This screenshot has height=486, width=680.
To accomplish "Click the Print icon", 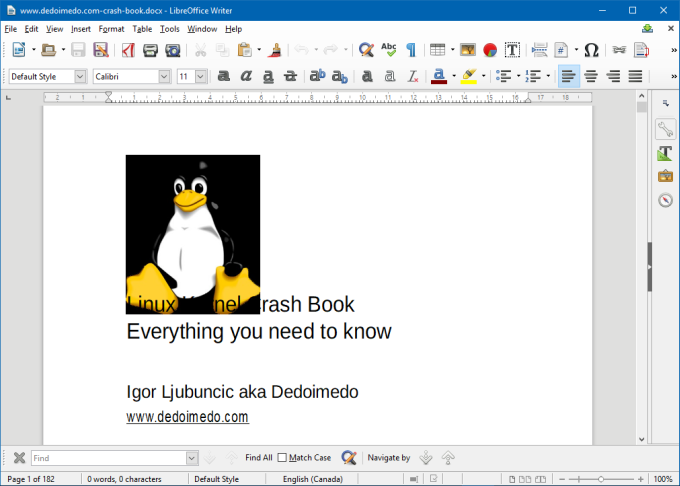I will tap(150, 50).
